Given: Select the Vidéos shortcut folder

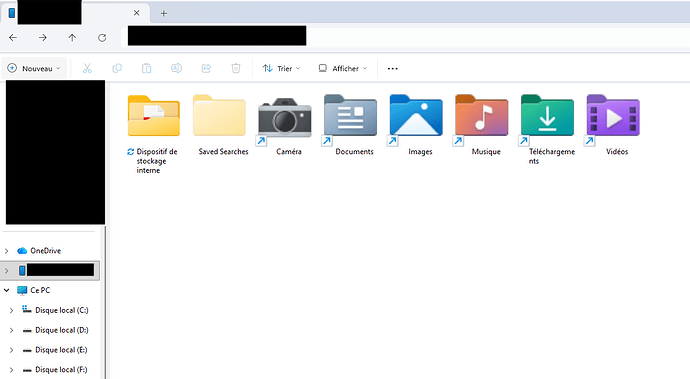Looking at the screenshot, I should (613, 125).
